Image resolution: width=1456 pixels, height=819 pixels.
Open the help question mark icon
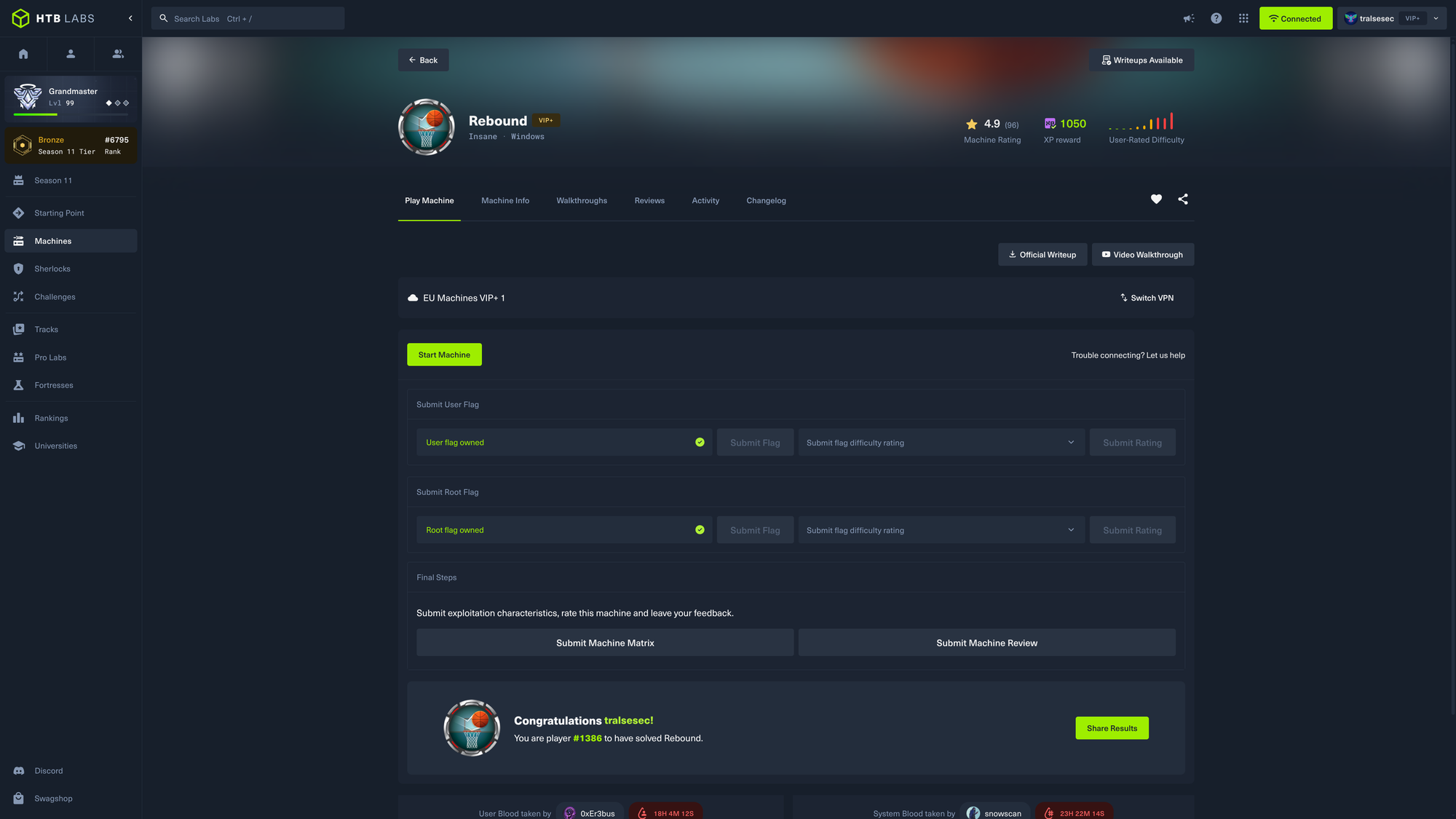click(x=1216, y=18)
